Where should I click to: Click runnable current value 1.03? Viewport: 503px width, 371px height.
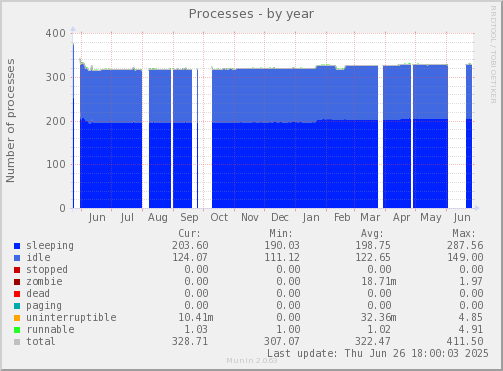(196, 329)
